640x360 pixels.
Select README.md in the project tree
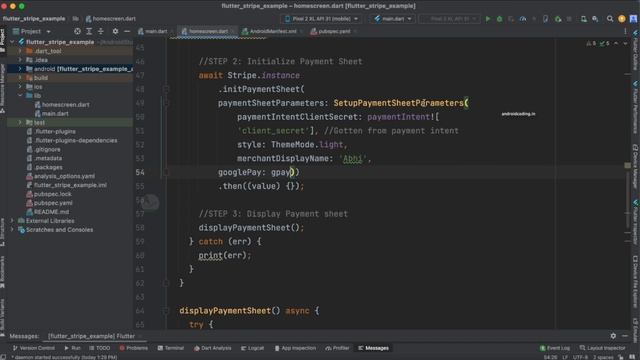51,212
